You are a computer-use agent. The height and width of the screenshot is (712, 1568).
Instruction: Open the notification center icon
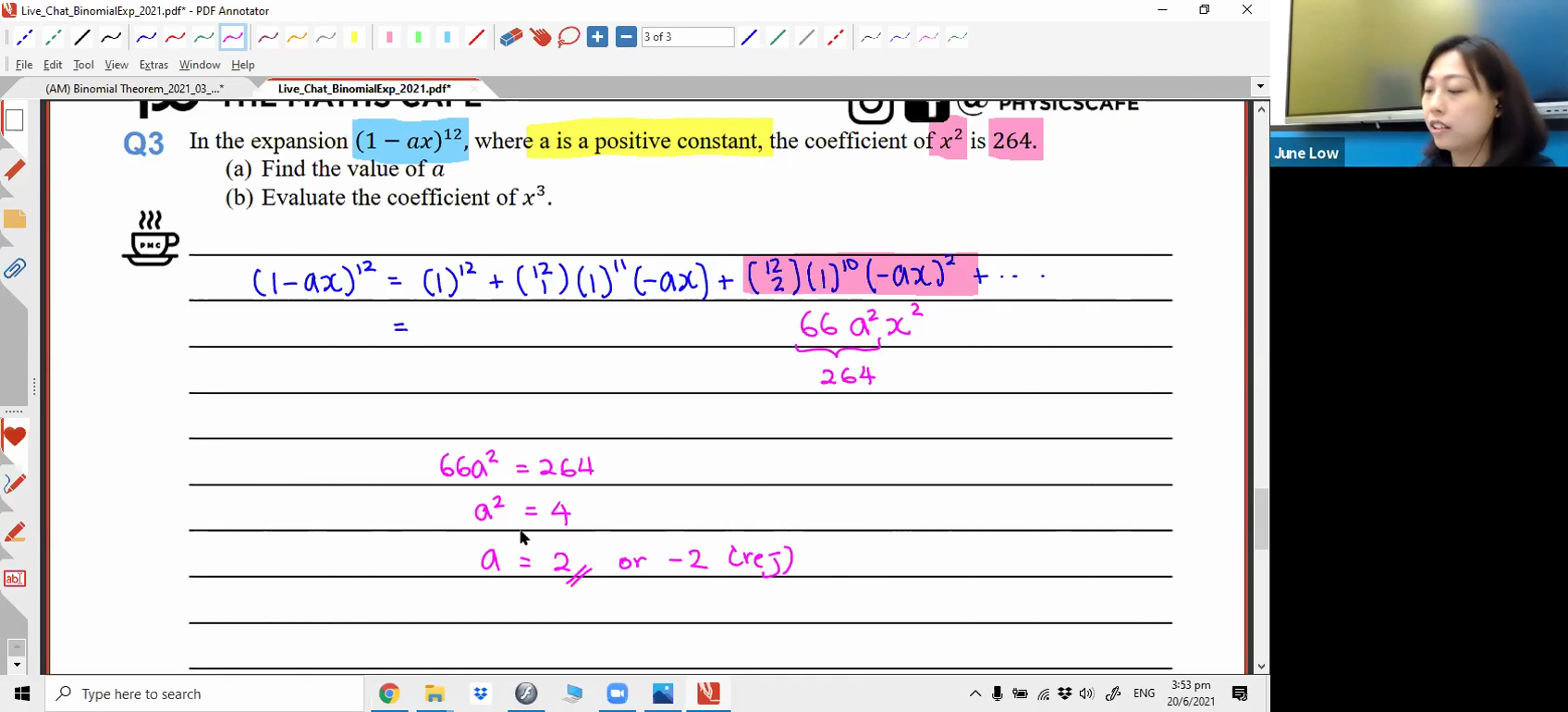(1241, 694)
